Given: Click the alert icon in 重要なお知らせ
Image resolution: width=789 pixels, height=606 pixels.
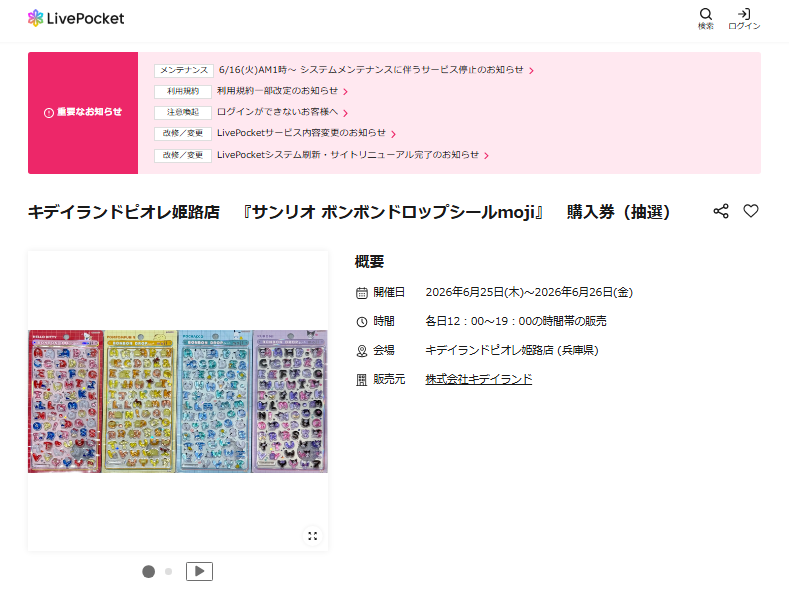Looking at the screenshot, I should click(x=49, y=113).
